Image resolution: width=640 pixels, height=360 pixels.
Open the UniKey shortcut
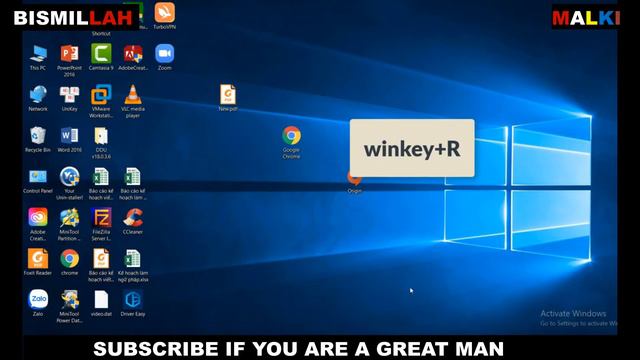coord(69,95)
